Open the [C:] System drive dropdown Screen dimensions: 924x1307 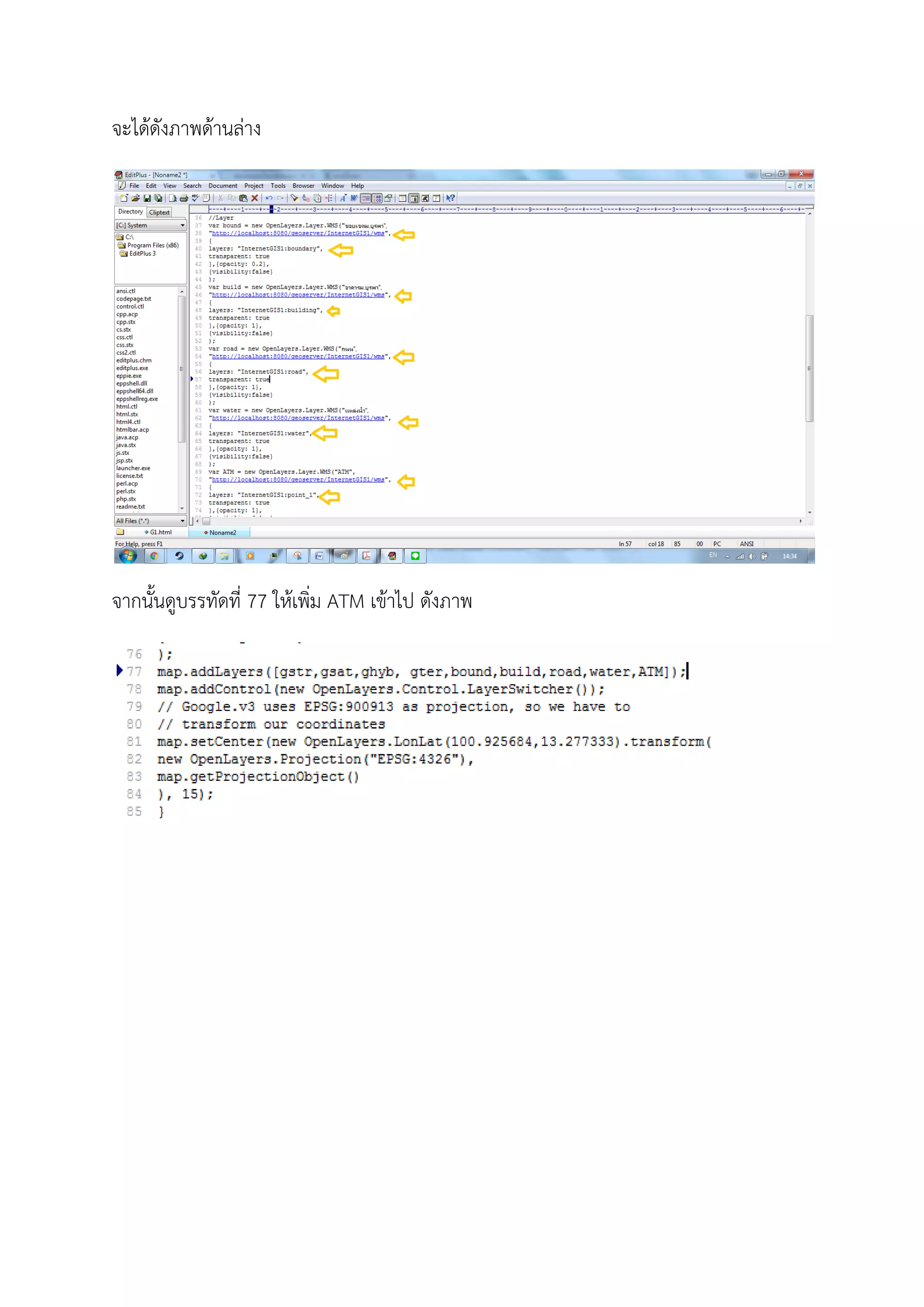(182, 225)
